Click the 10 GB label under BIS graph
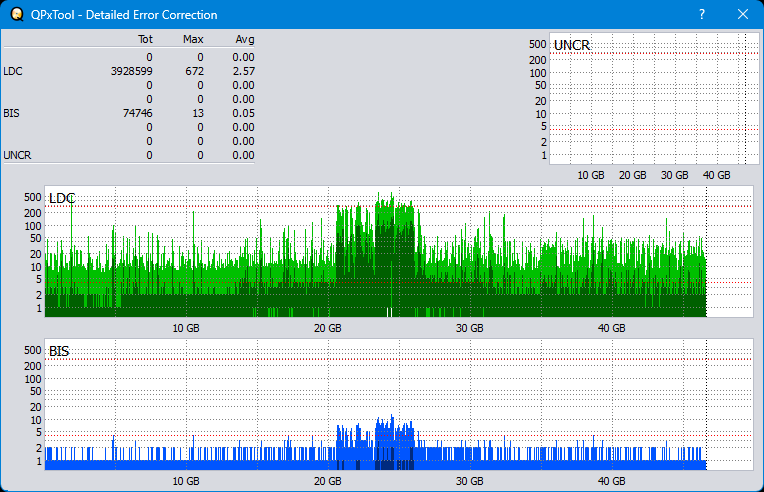This screenshot has width=764, height=492. pyautogui.click(x=186, y=481)
